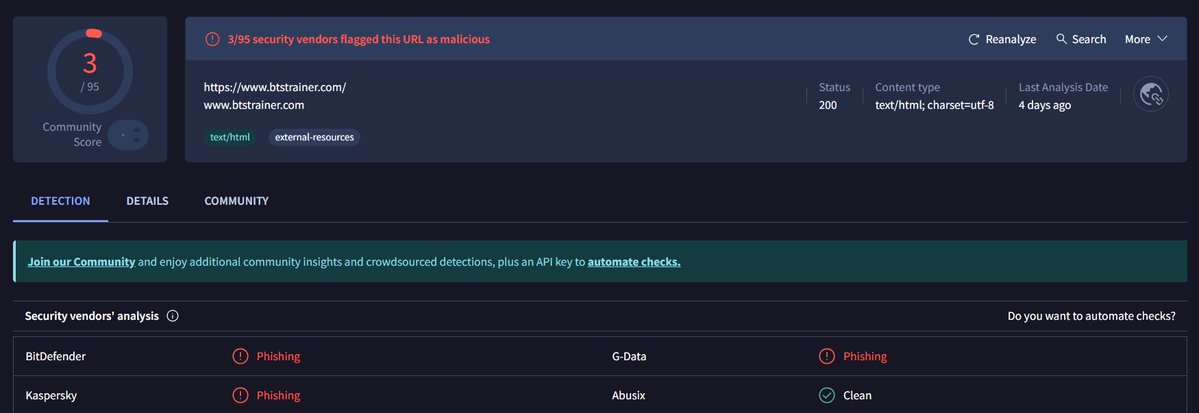The image size is (1199, 413).
Task: Click the Clean result for Abusix
Action: tap(857, 395)
